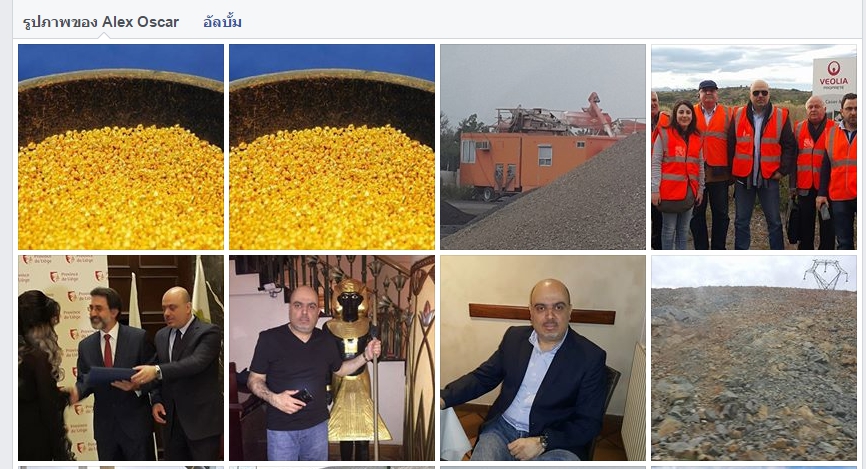The width and height of the screenshot is (866, 469).
Task: Open the partially visible first bottom-row photo
Action: click(121, 467)
